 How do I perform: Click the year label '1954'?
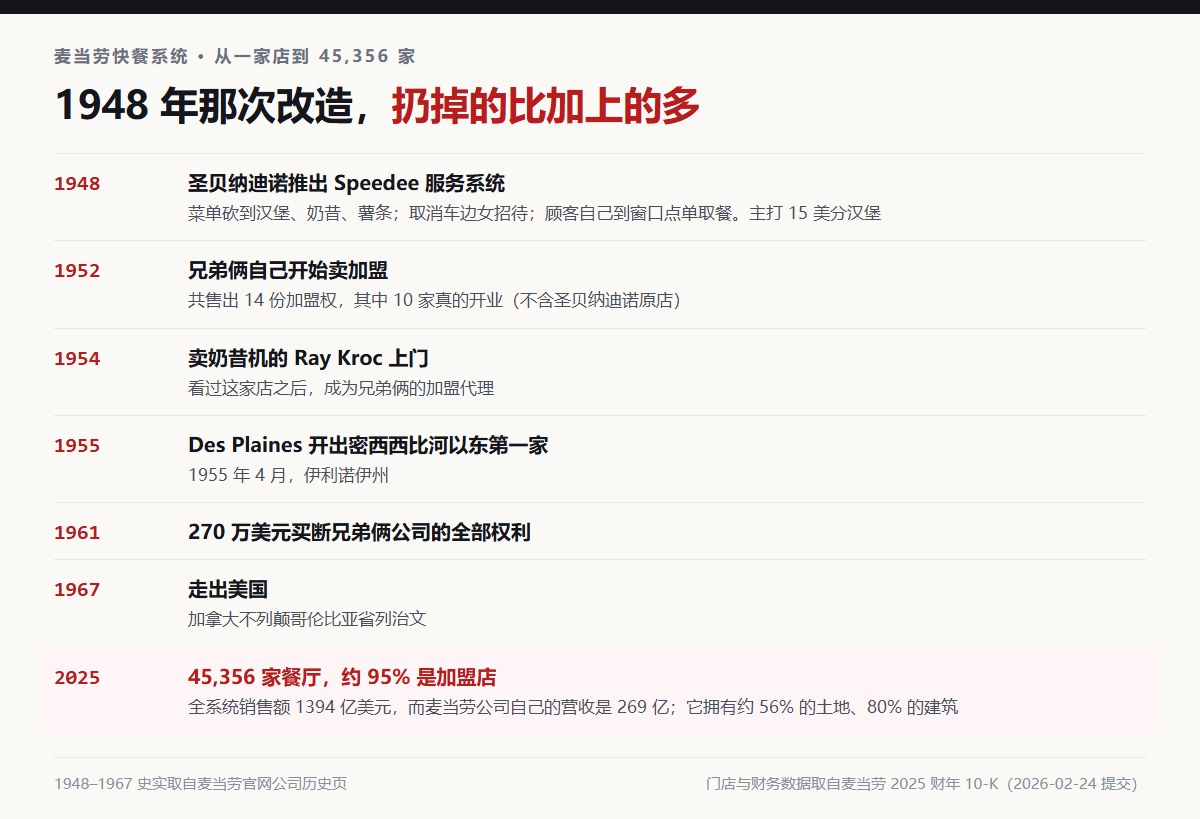click(x=77, y=359)
